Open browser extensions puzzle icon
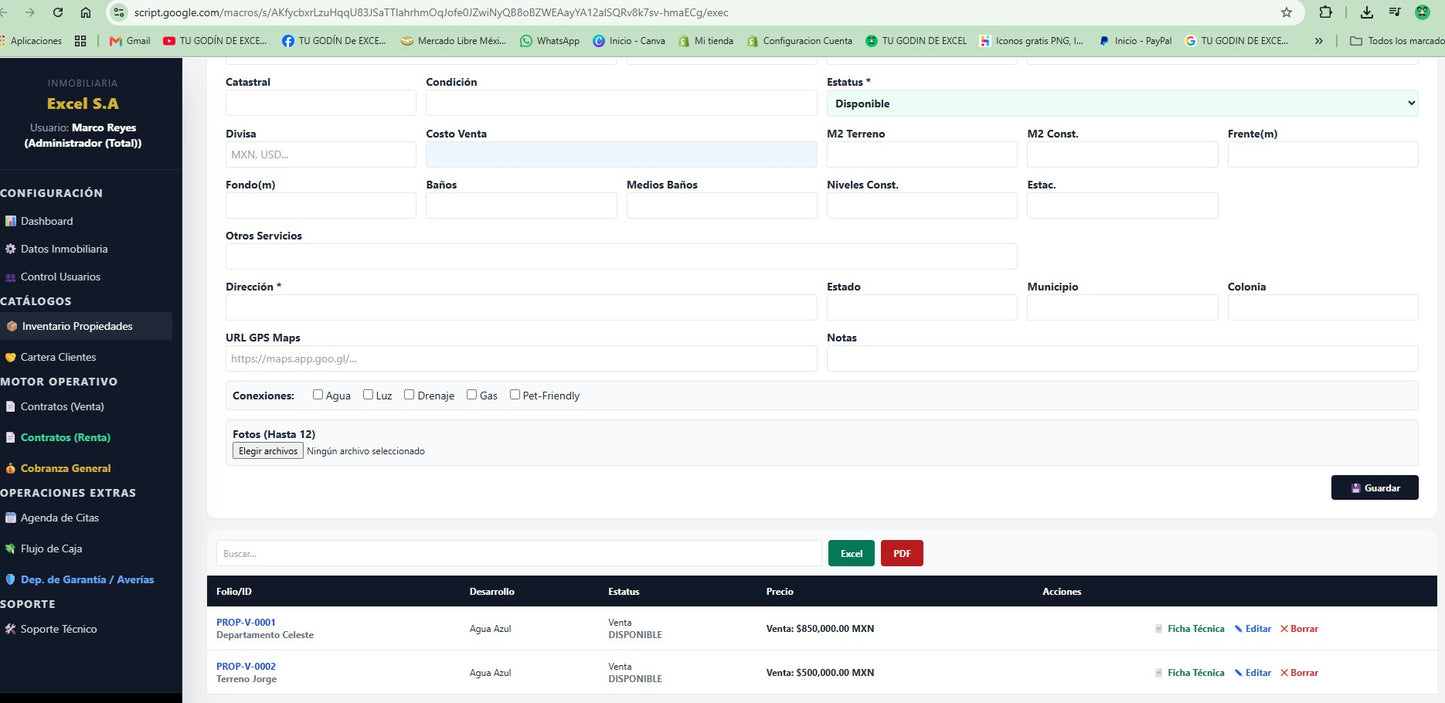 pos(1326,12)
